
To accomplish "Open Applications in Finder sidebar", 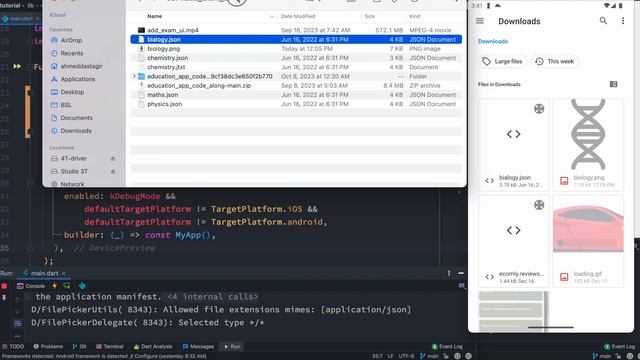I will 73,79.
